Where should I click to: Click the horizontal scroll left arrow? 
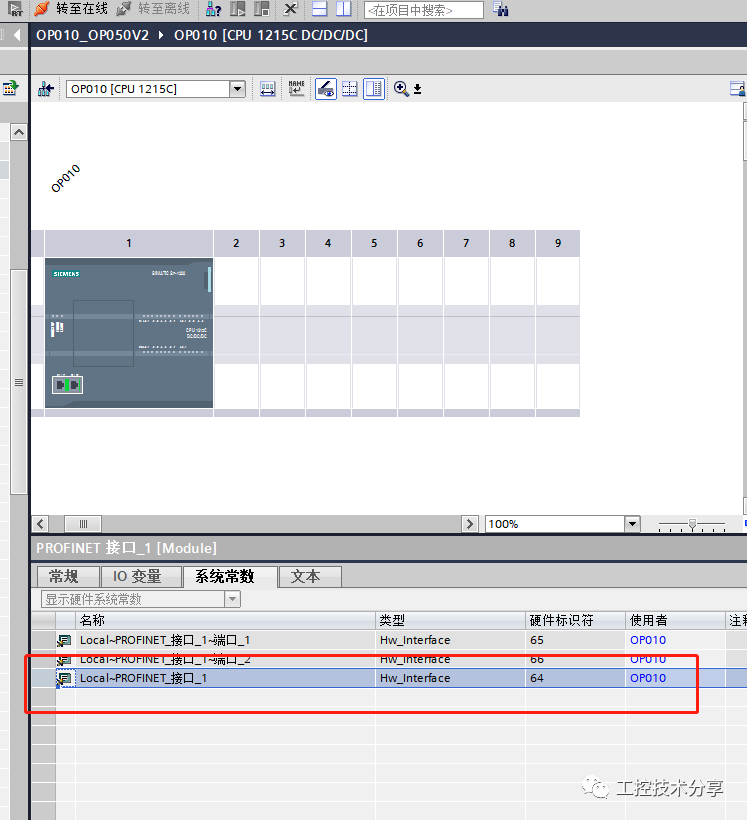(40, 524)
